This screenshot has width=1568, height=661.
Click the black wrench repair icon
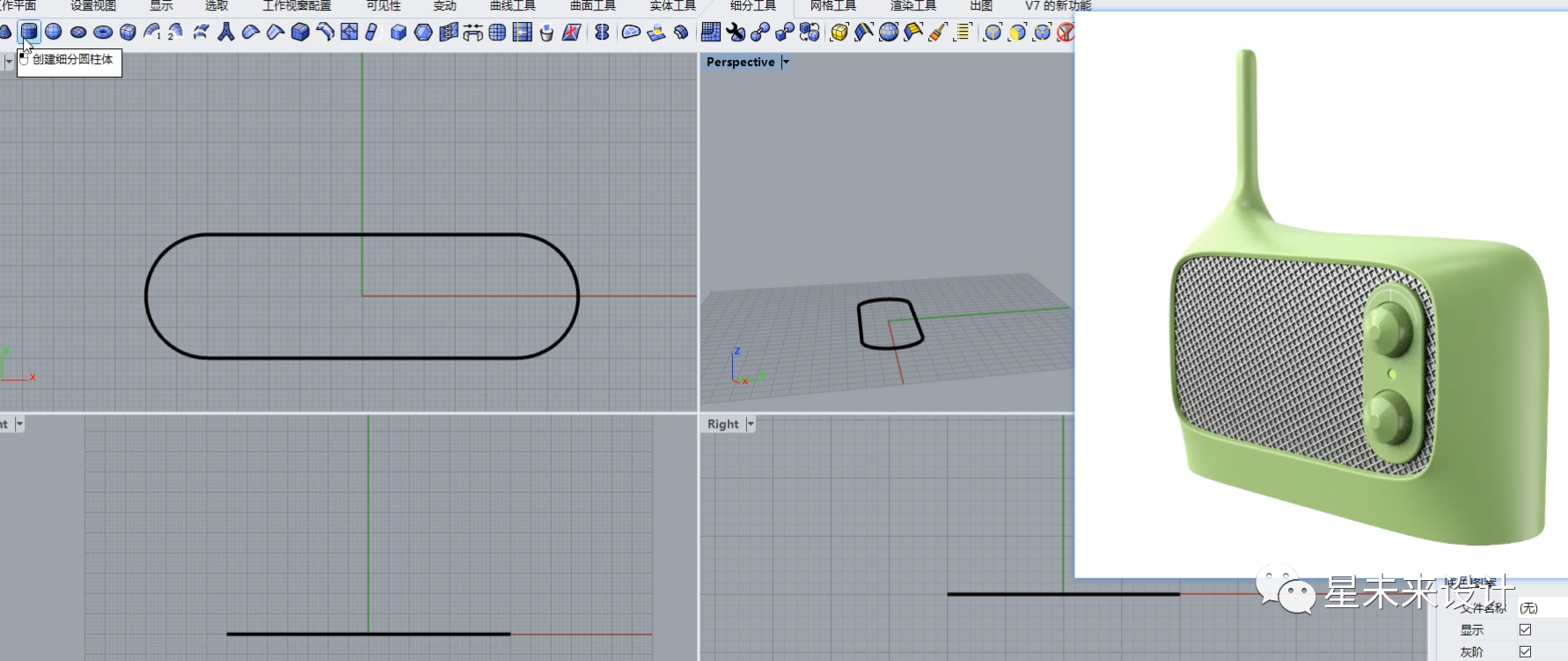736,33
